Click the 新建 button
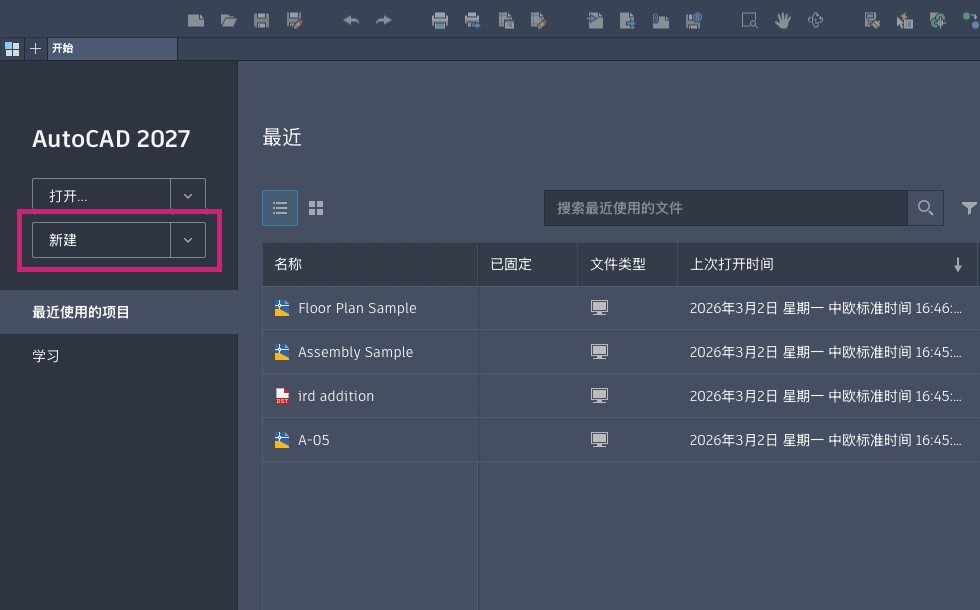This screenshot has height=610, width=980. point(101,240)
